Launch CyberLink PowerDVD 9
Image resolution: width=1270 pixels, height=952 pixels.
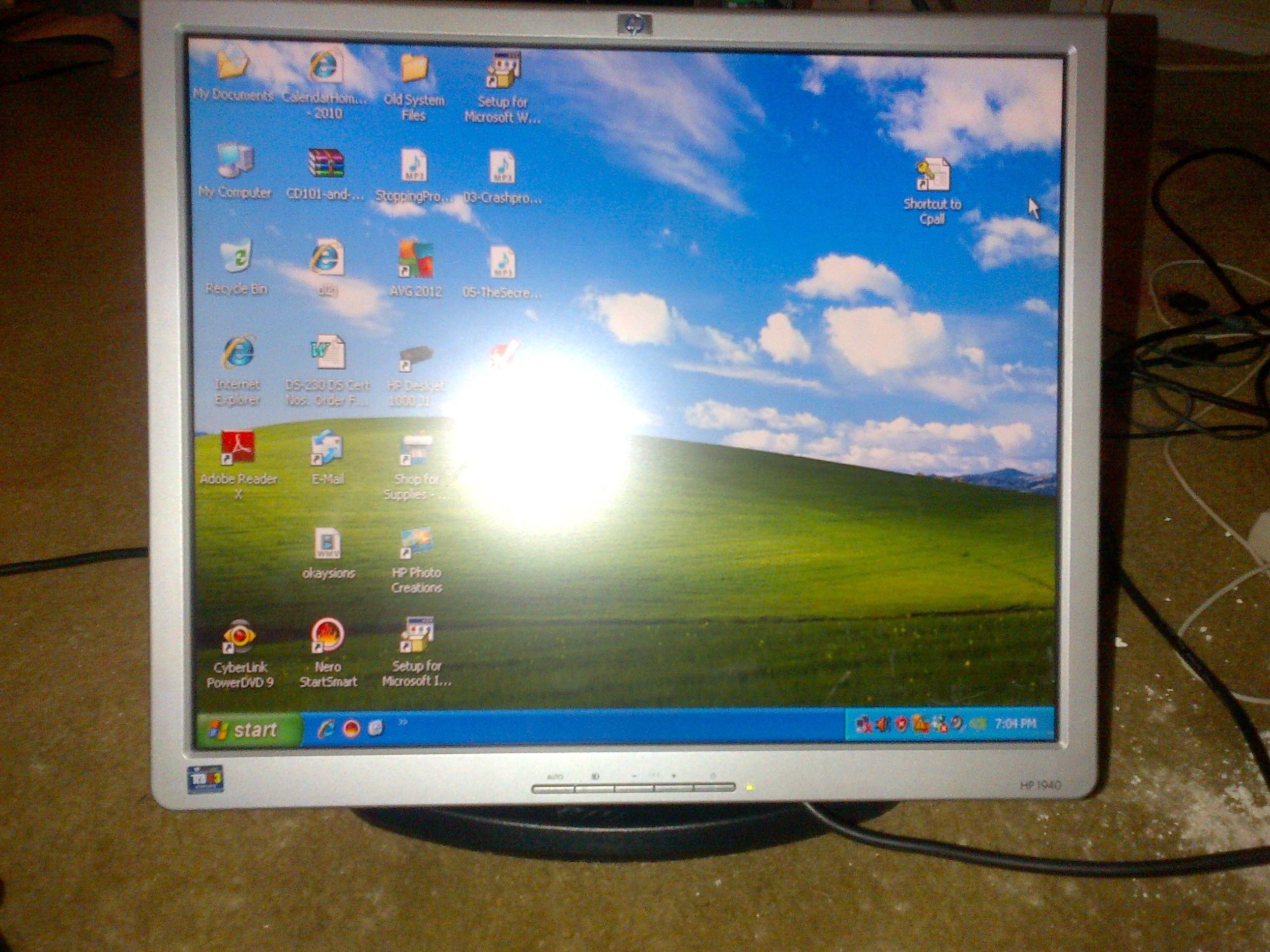pyautogui.click(x=240, y=638)
